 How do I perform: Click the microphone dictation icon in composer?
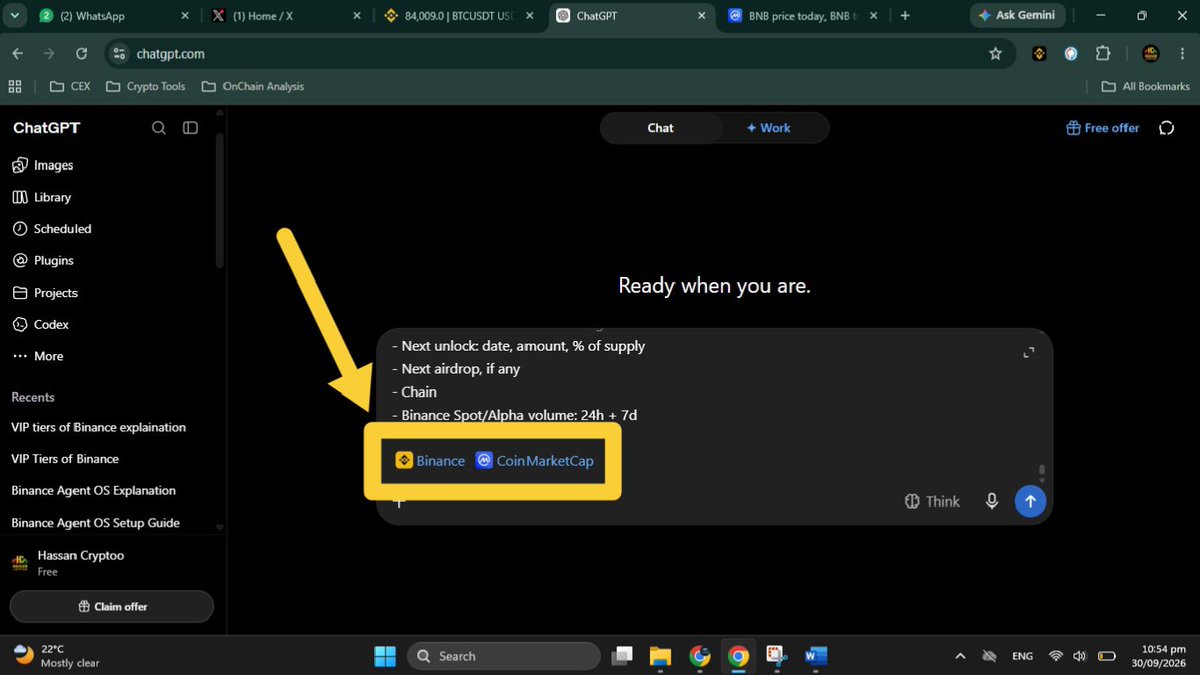tap(992, 501)
